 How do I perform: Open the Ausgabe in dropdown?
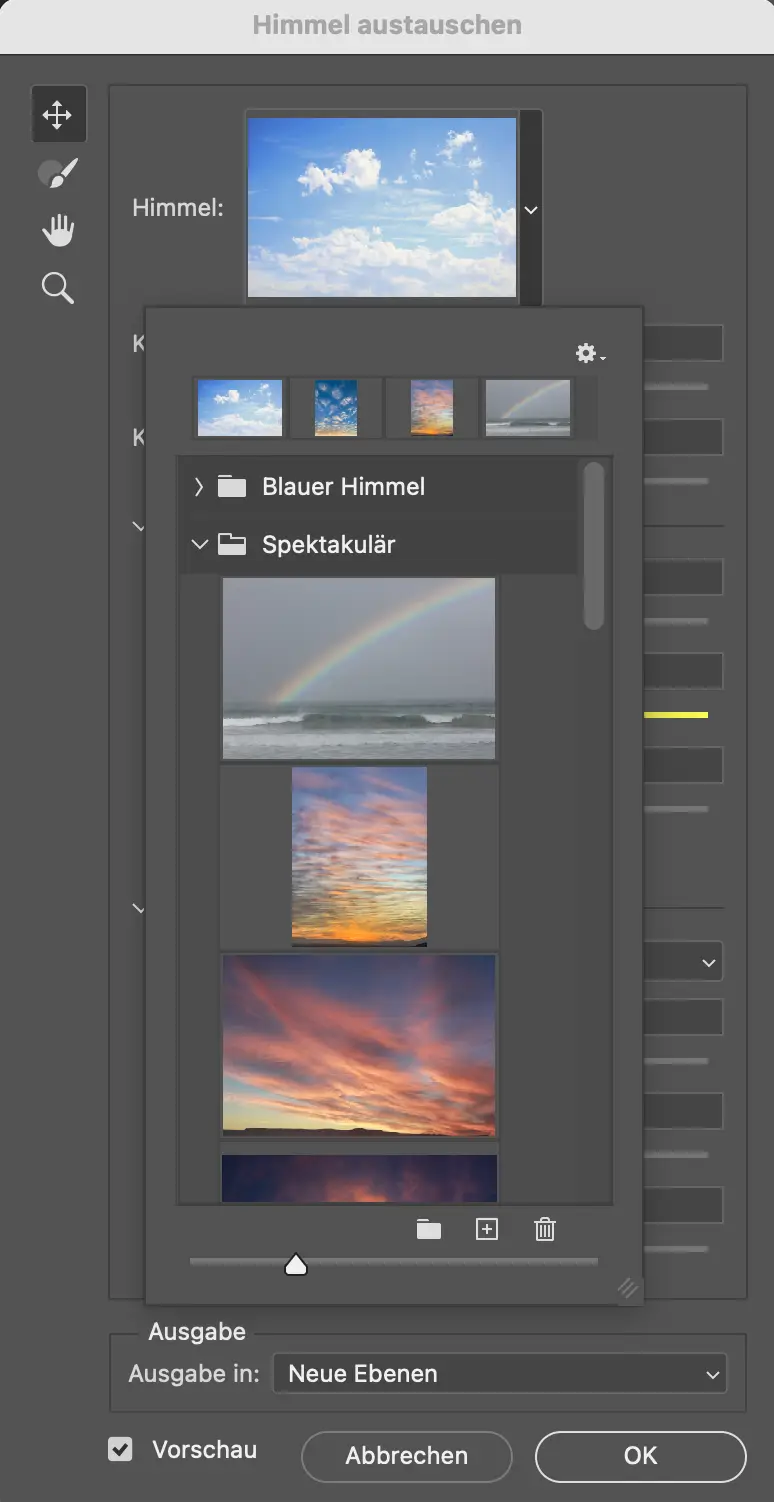click(499, 1374)
